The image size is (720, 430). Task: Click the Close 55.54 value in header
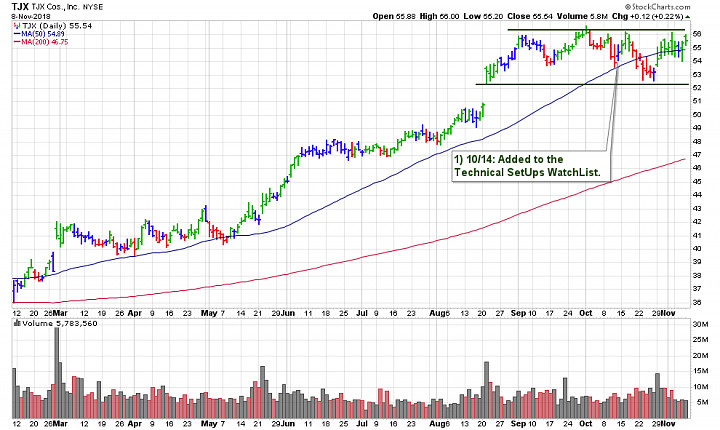tap(530, 16)
